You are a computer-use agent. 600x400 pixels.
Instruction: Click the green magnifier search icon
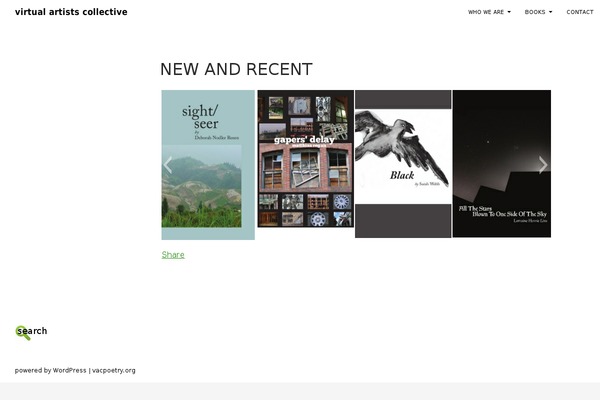[x=23, y=333]
